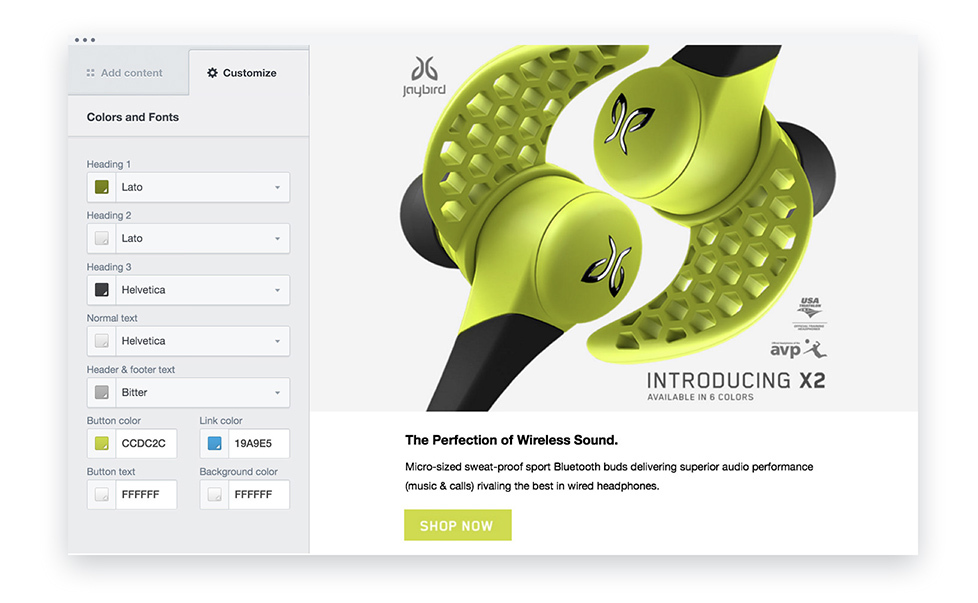Click the Link color hex field 19A9E5

coord(259,443)
